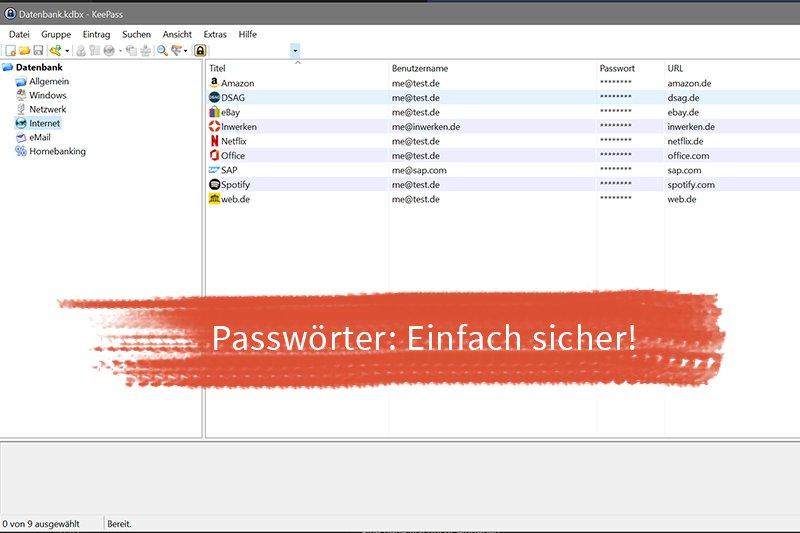Click the masked password of the Office entry
Screen dimensions: 800x533
616,155
